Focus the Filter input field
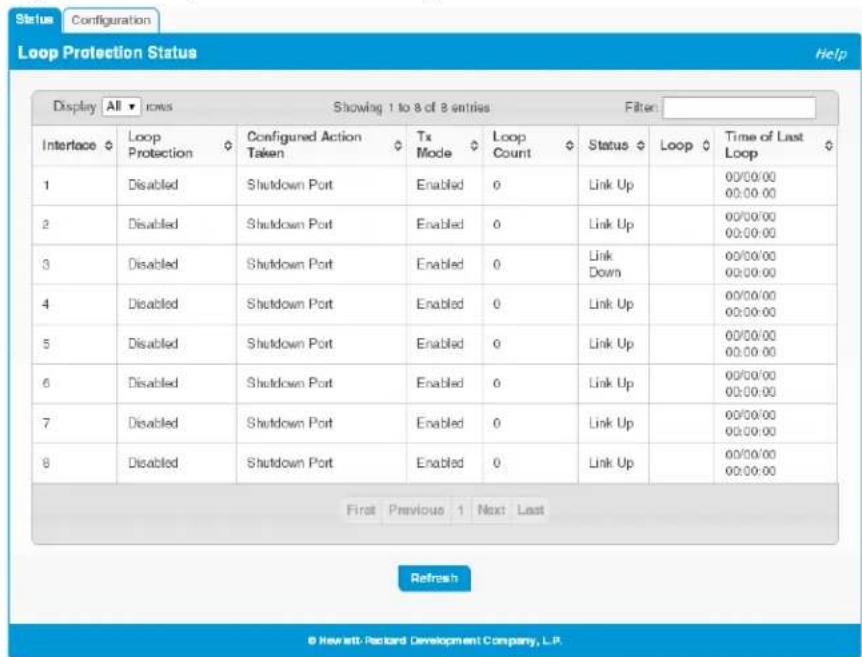Screen dimensions: 862x657 (x=739, y=108)
